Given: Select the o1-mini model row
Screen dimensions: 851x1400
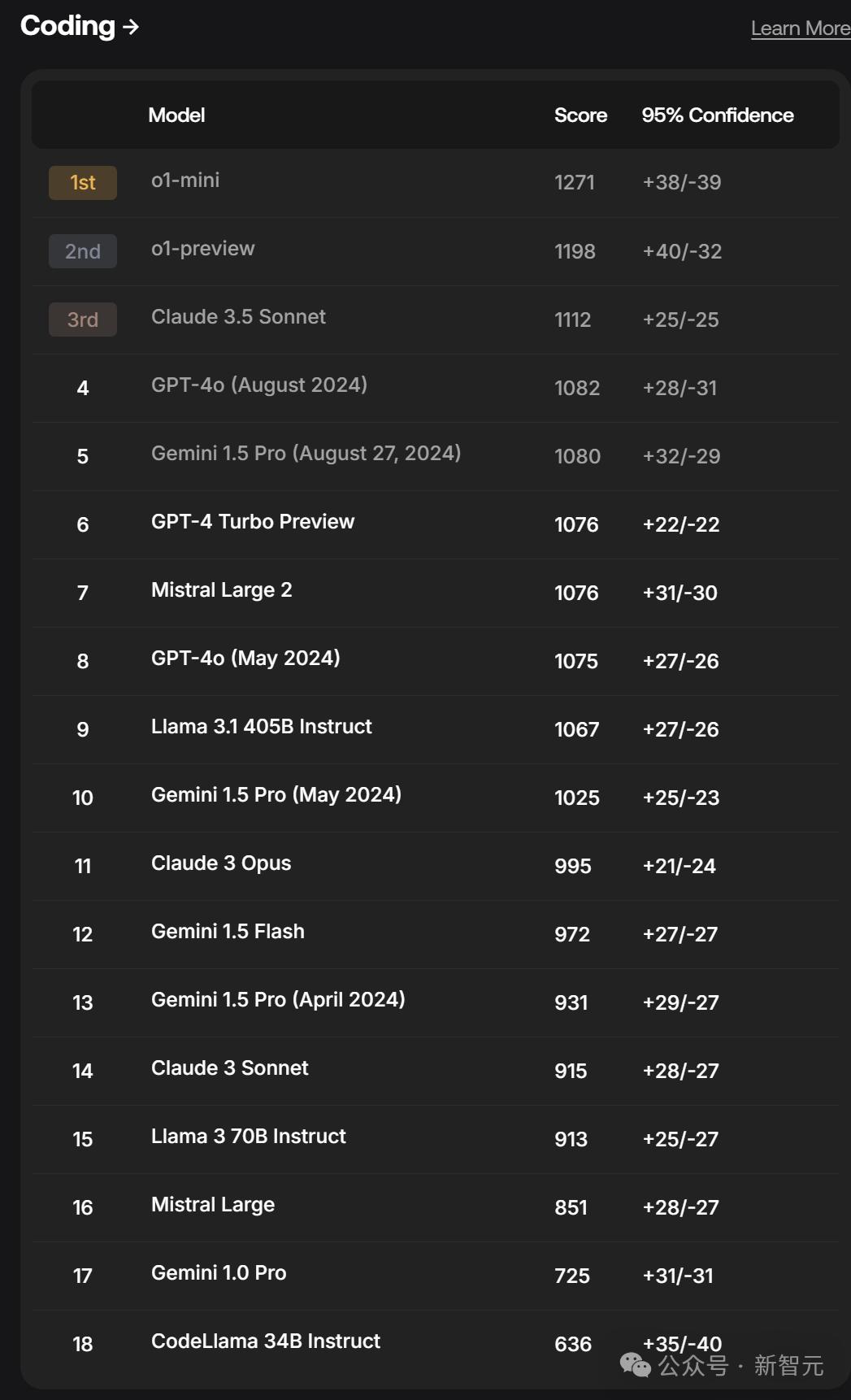Looking at the screenshot, I should click(x=185, y=180).
